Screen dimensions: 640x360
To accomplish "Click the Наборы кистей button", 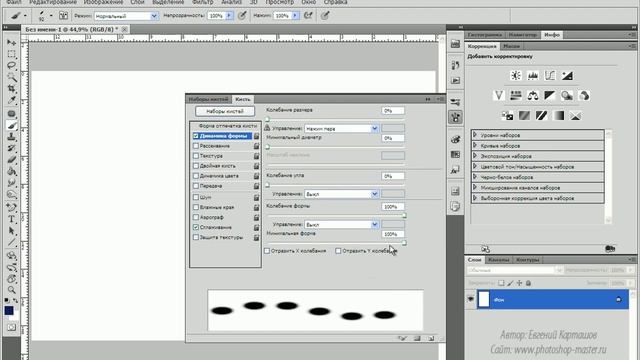I will [x=225, y=111].
